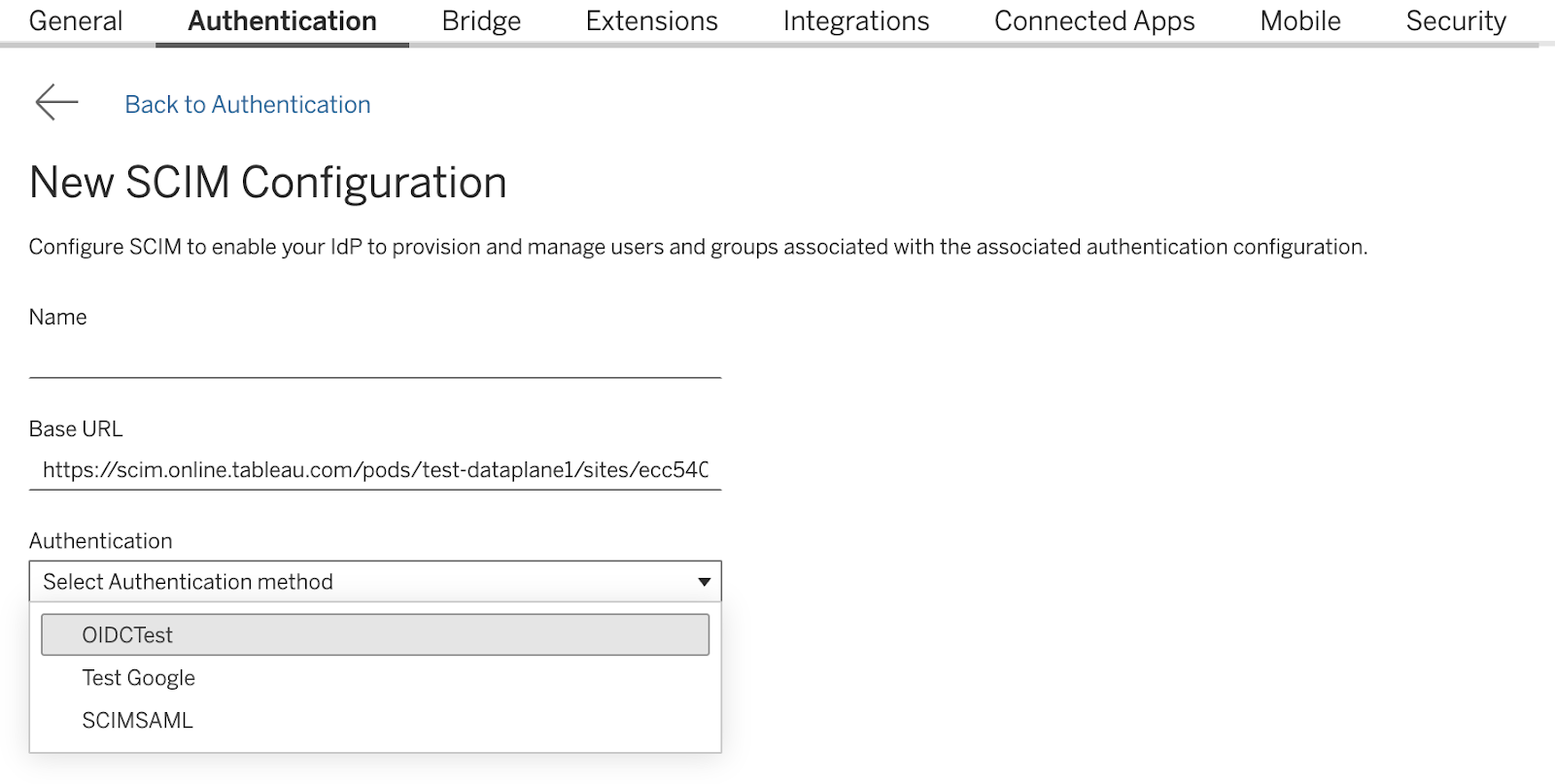Click the back arrow icon
The width and height of the screenshot is (1555, 784).
[56, 102]
